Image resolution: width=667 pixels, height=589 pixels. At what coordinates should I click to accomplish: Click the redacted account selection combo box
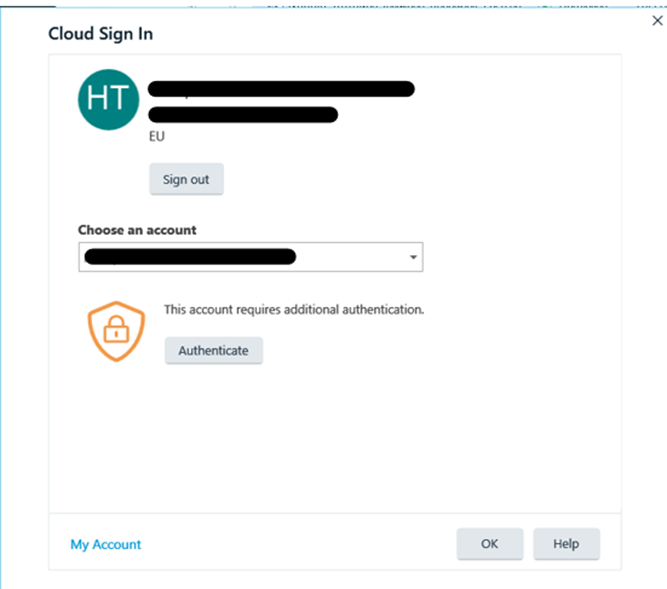(x=240, y=258)
